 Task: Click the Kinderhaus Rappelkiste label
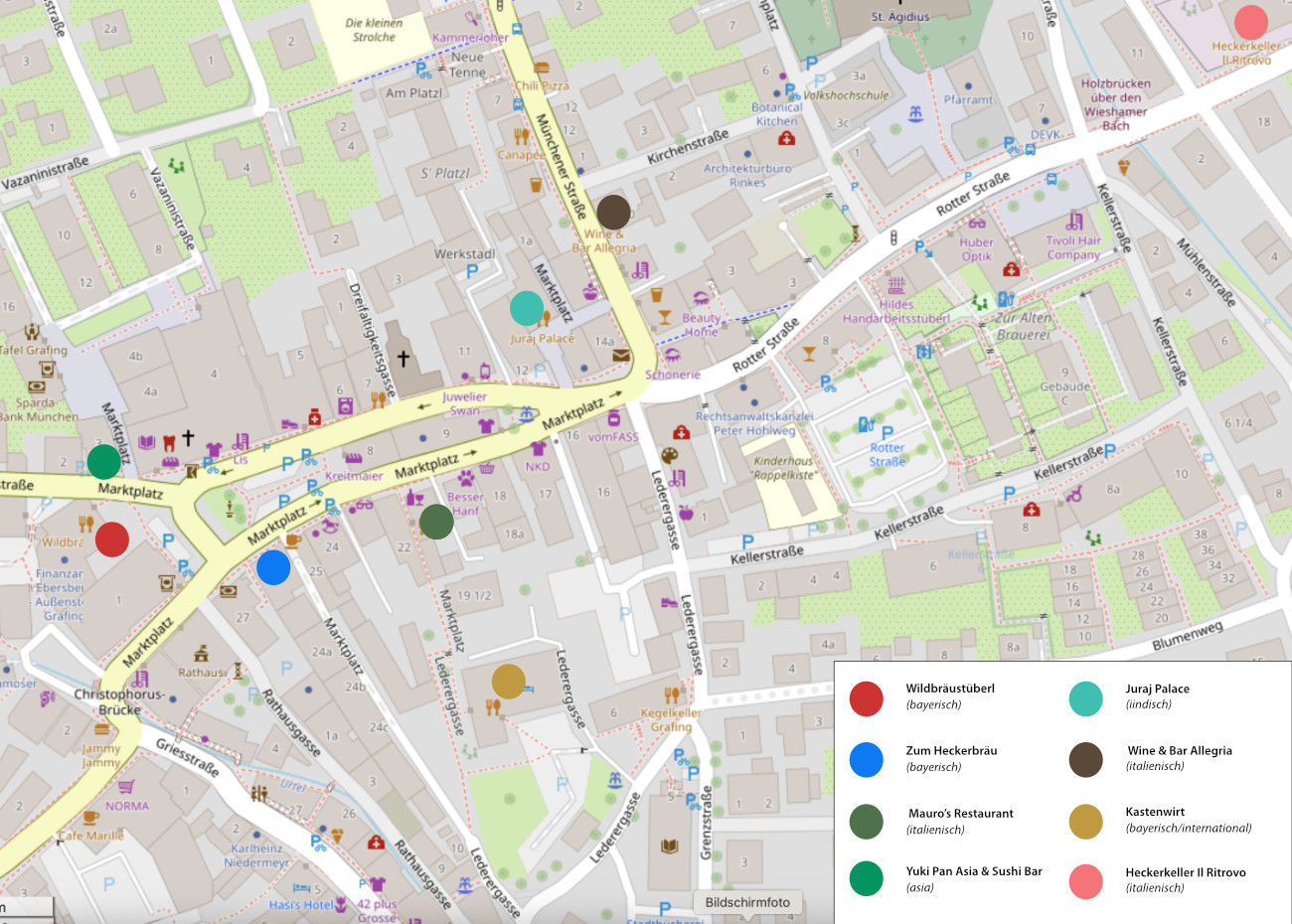click(784, 468)
